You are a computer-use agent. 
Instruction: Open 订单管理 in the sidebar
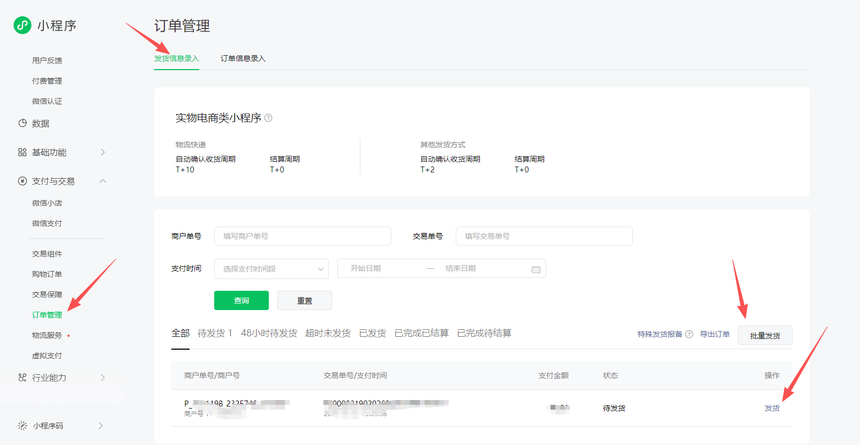pos(47,315)
